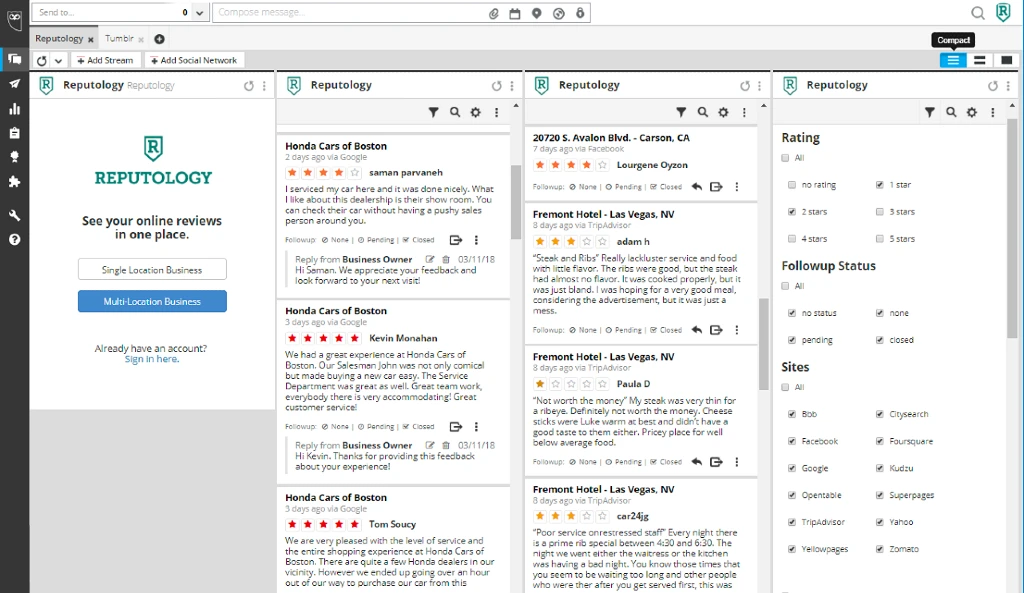Viewport: 1024px width, 593px height.
Task: Click the attachment paperclip in the compose box
Action: 494,13
